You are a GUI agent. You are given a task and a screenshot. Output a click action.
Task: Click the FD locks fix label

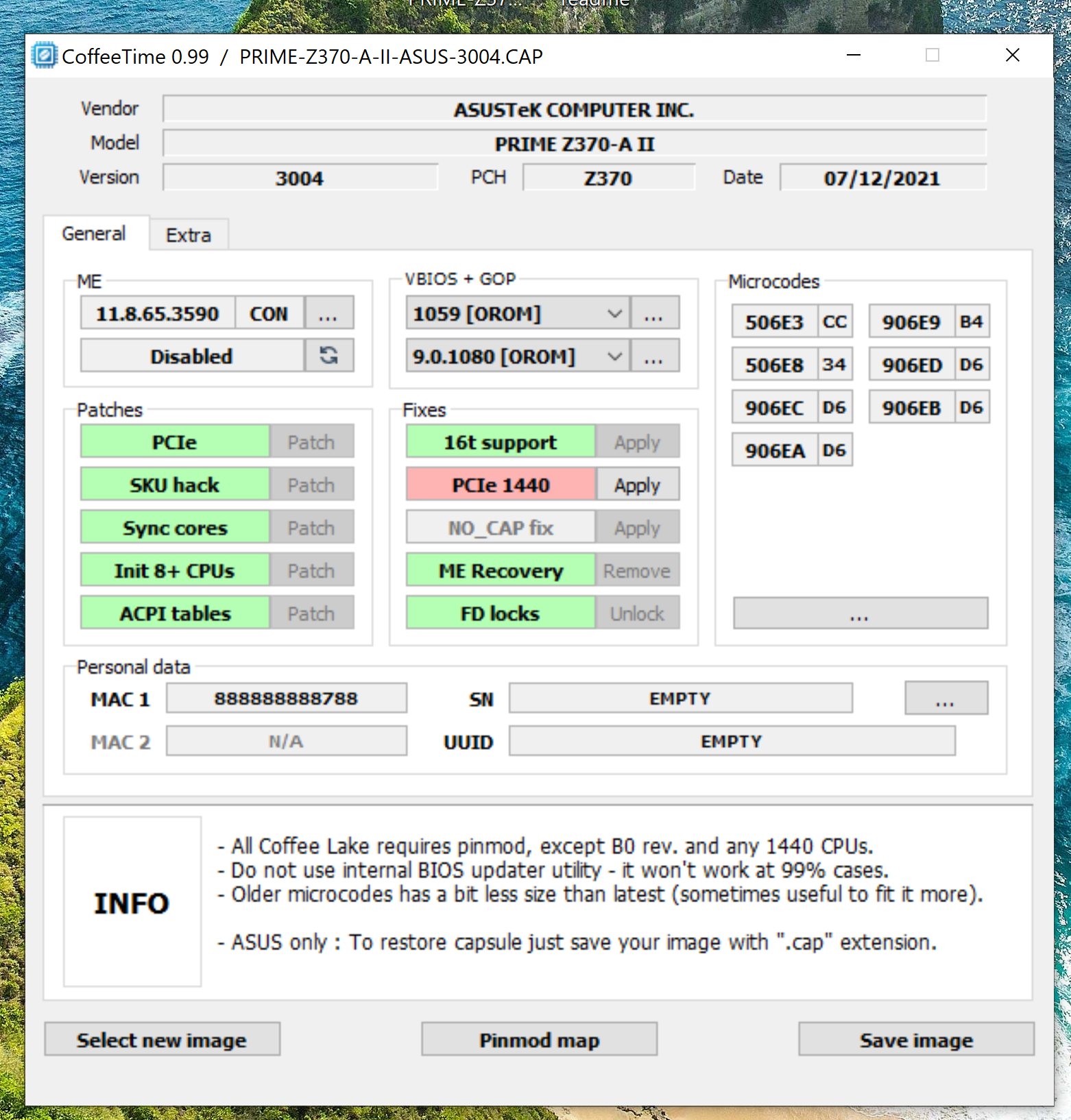(501, 613)
